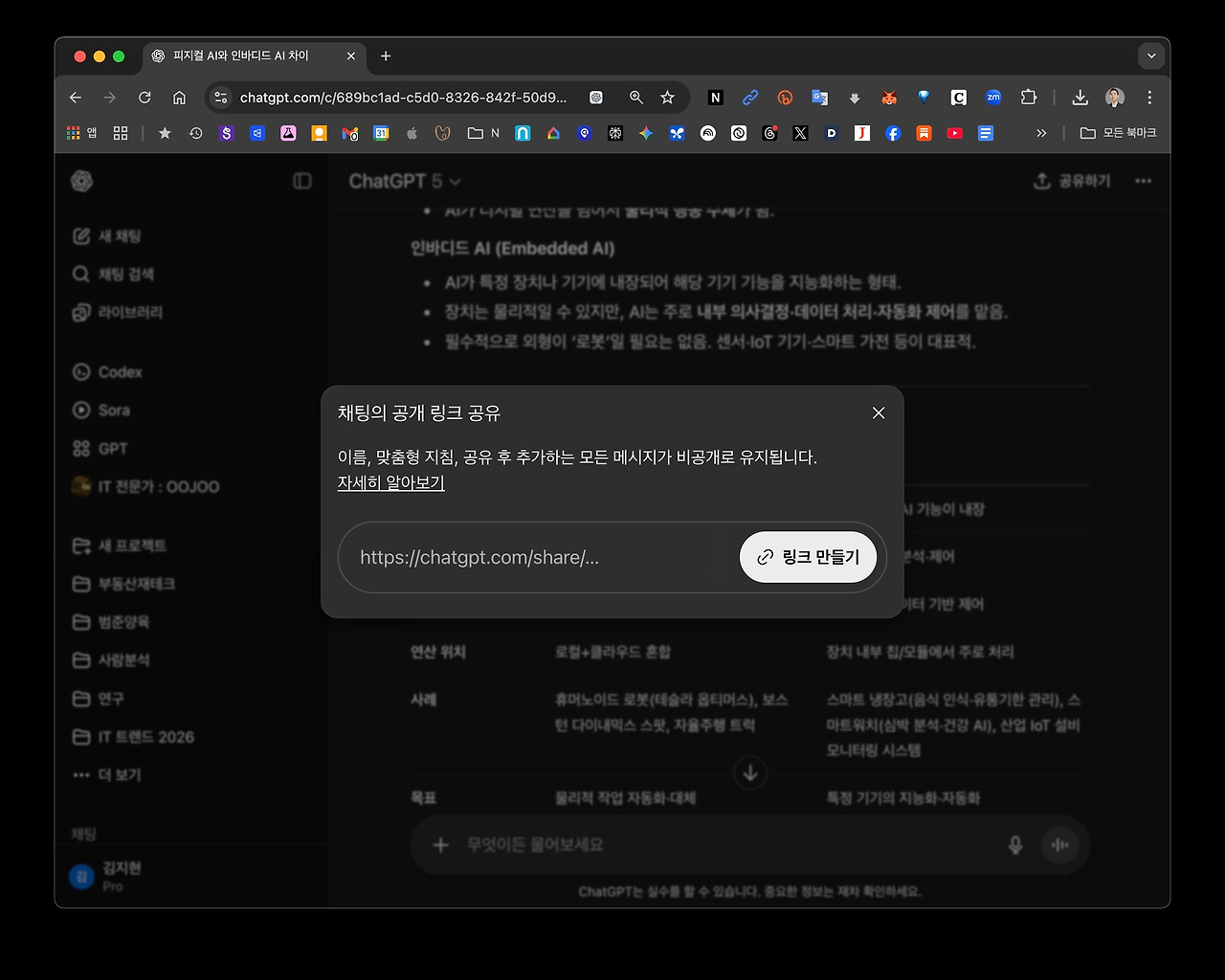The width and height of the screenshot is (1225, 980).
Task: Open the Facebook bookmark
Action: click(x=893, y=133)
